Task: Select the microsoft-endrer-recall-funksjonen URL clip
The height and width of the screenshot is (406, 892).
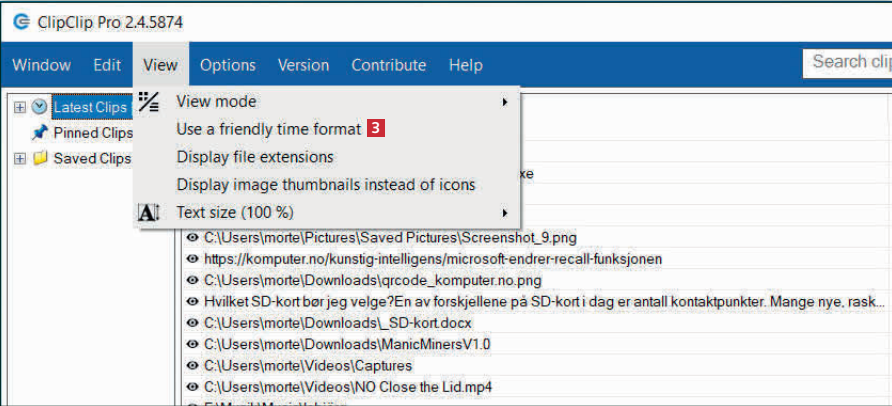Action: point(433,259)
